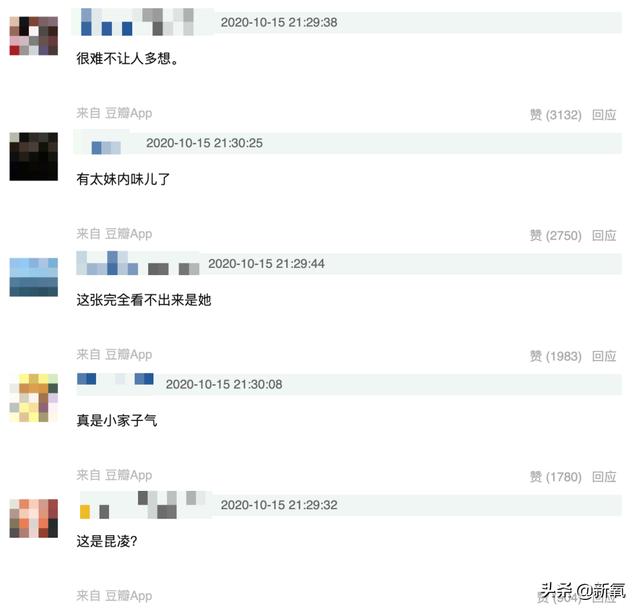
Task: Click 来自 豆瓣App under 很难不让人多想 comment
Action: tap(114, 113)
